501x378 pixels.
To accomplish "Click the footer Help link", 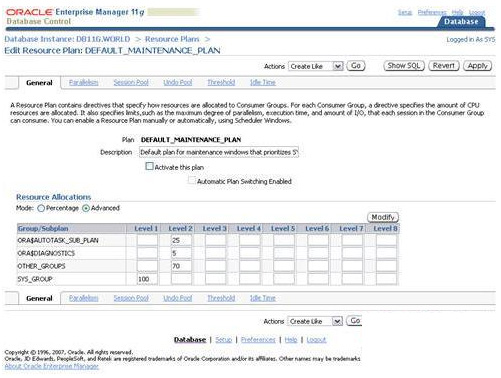I will (x=291, y=340).
